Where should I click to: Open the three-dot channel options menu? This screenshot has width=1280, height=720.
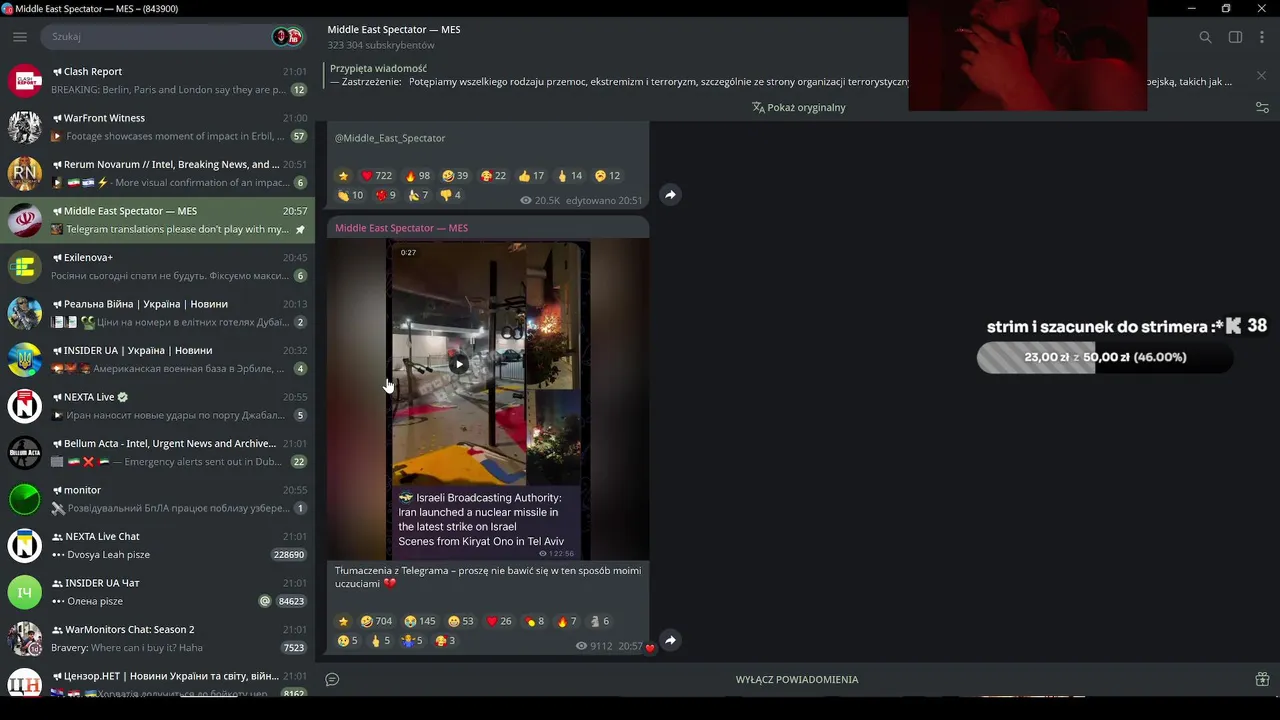tap(1262, 37)
